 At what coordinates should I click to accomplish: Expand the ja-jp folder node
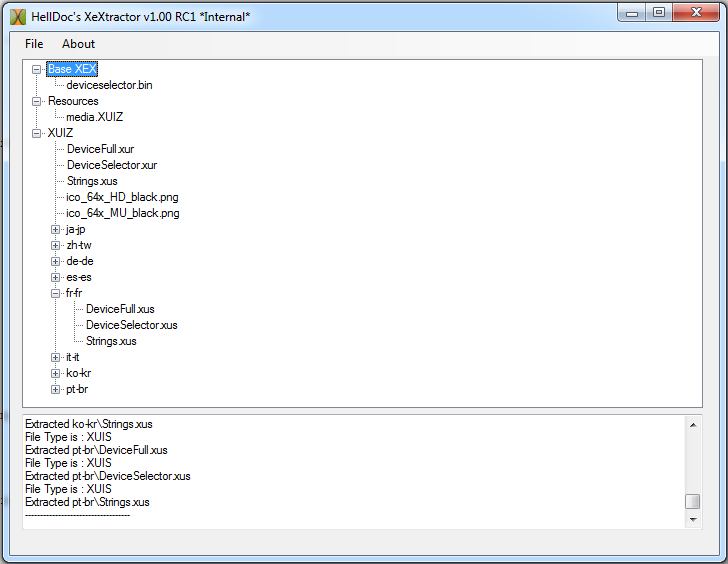[56, 229]
